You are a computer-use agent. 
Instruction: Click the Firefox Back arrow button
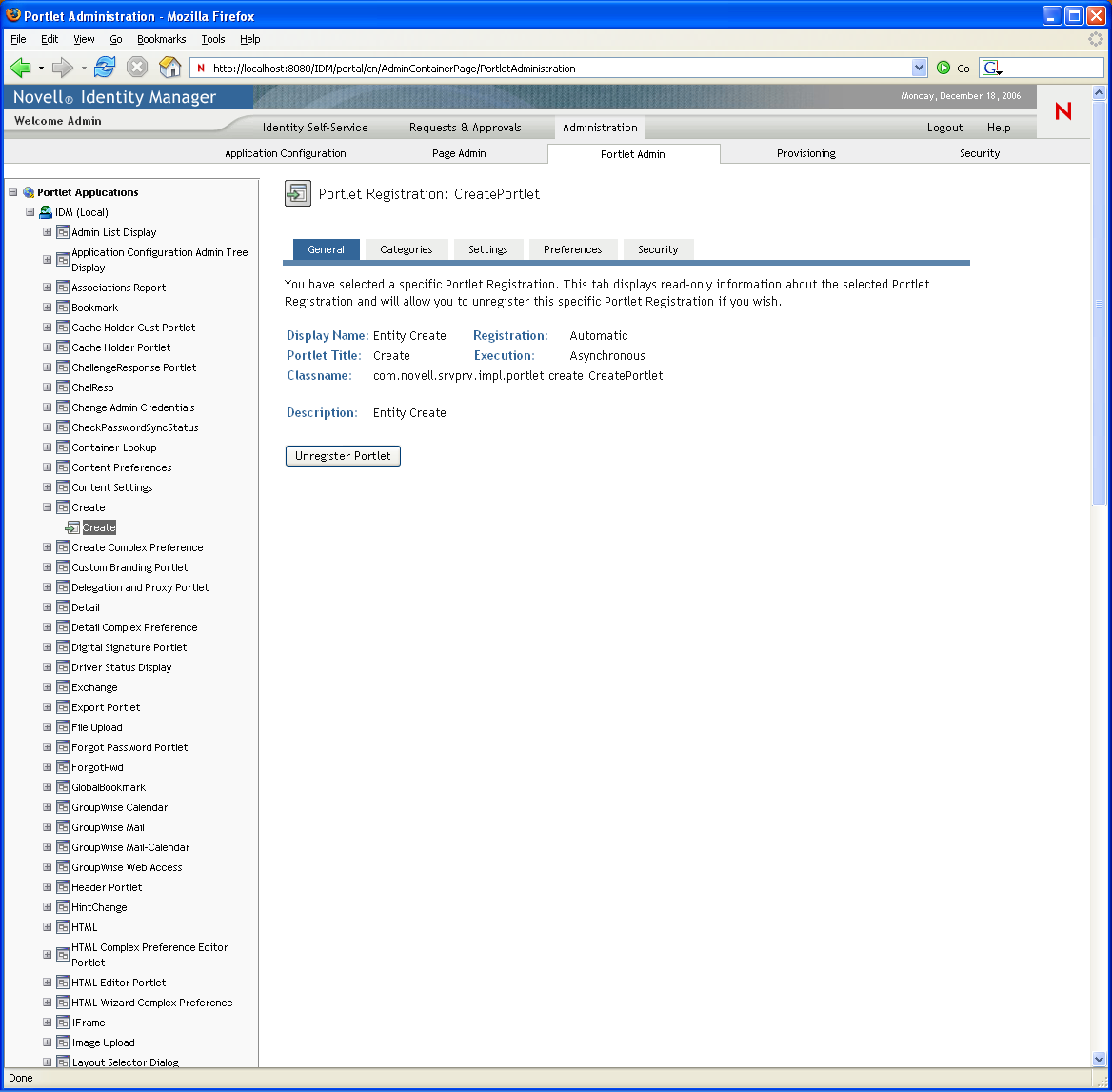click(20, 69)
